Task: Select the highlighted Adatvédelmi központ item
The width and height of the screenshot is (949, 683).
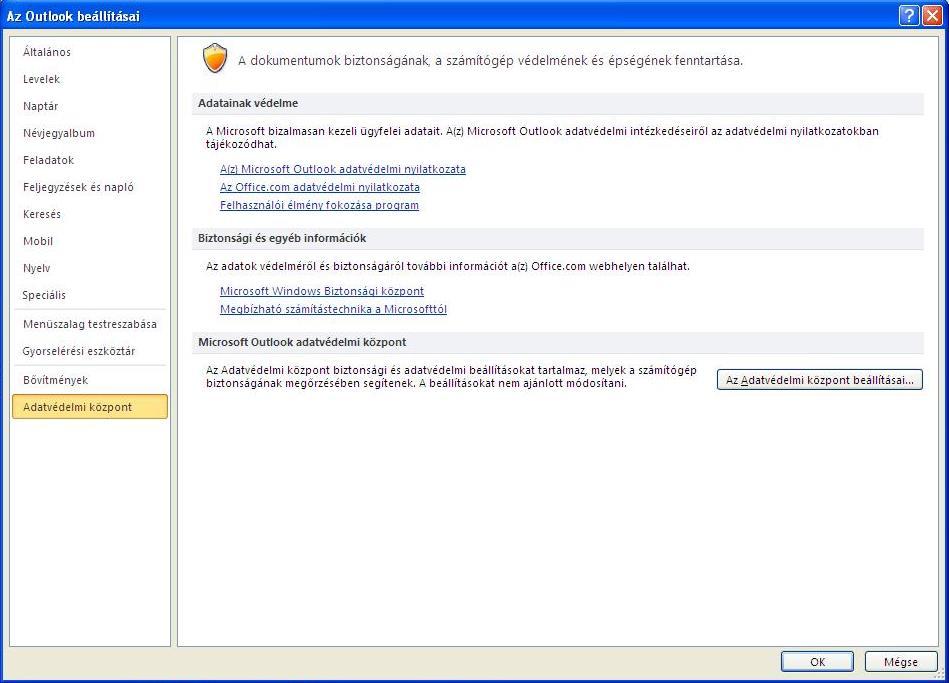Action: click(90, 407)
